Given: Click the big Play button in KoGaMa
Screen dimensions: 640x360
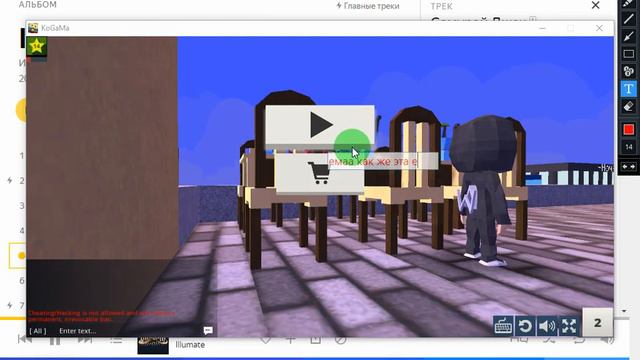Looking at the screenshot, I should tap(320, 124).
